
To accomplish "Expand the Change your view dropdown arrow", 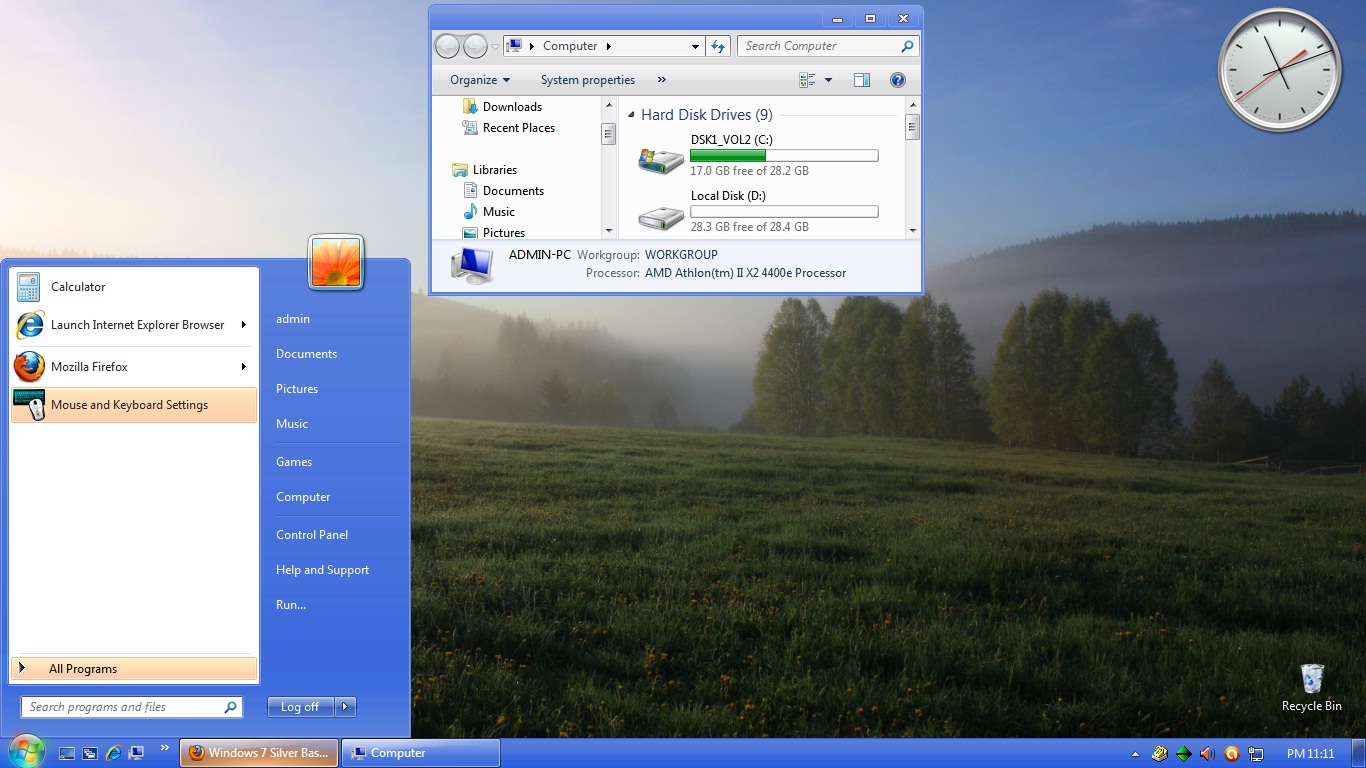I will coord(828,79).
